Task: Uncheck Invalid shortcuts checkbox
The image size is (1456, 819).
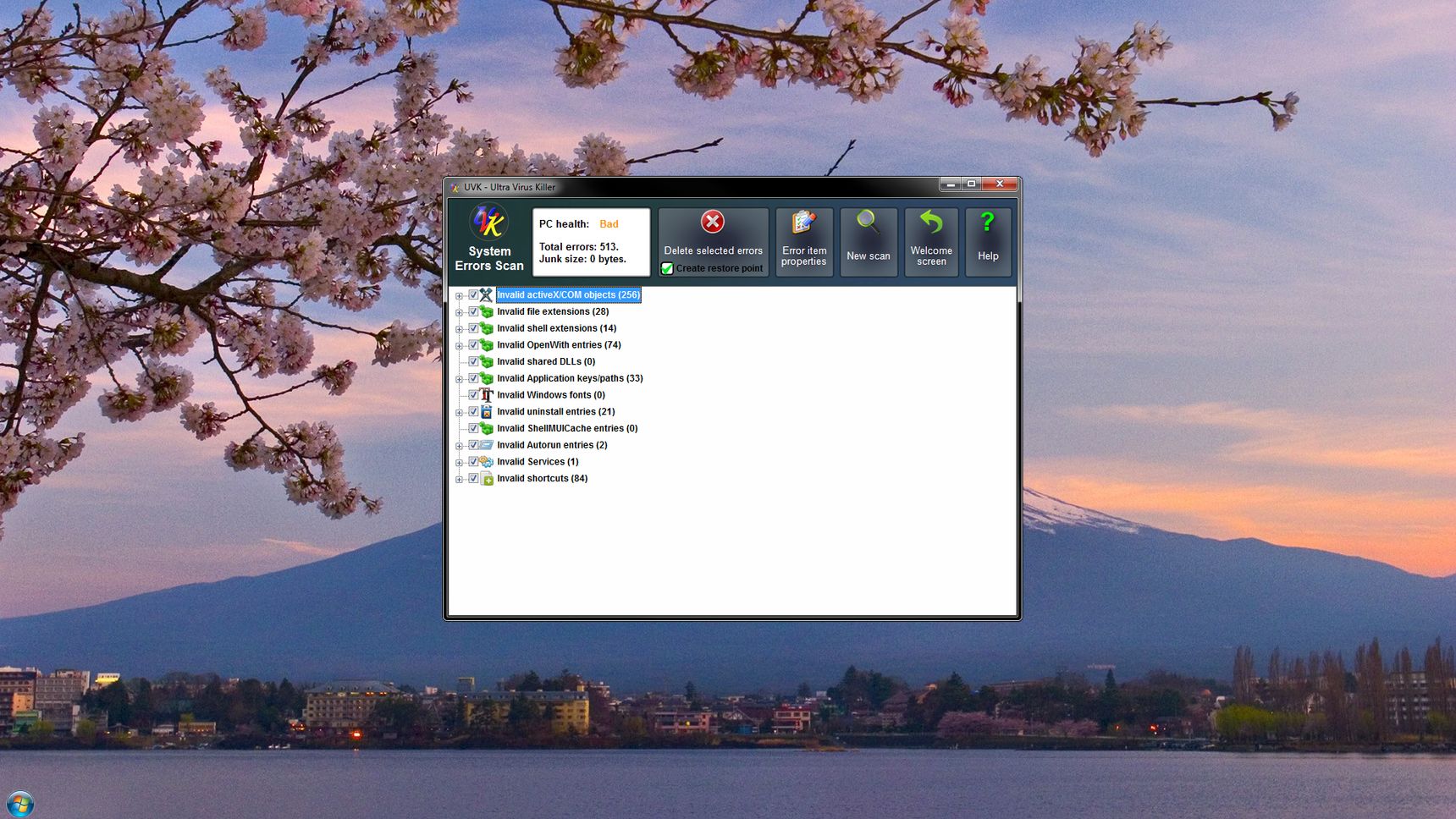Action: tap(473, 479)
